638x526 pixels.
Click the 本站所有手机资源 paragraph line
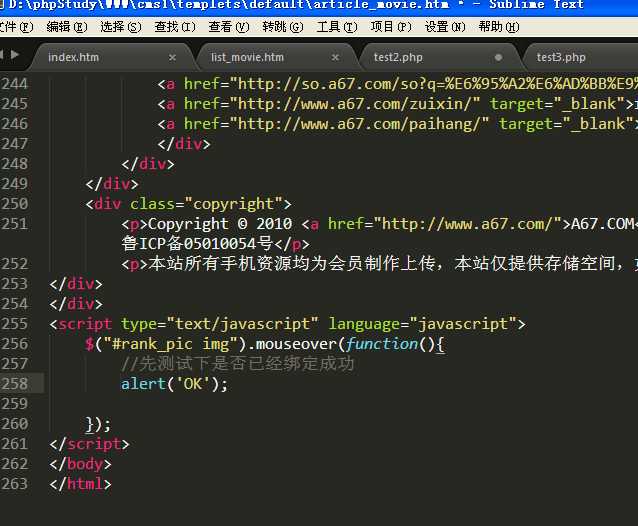pyautogui.click(x=380, y=264)
